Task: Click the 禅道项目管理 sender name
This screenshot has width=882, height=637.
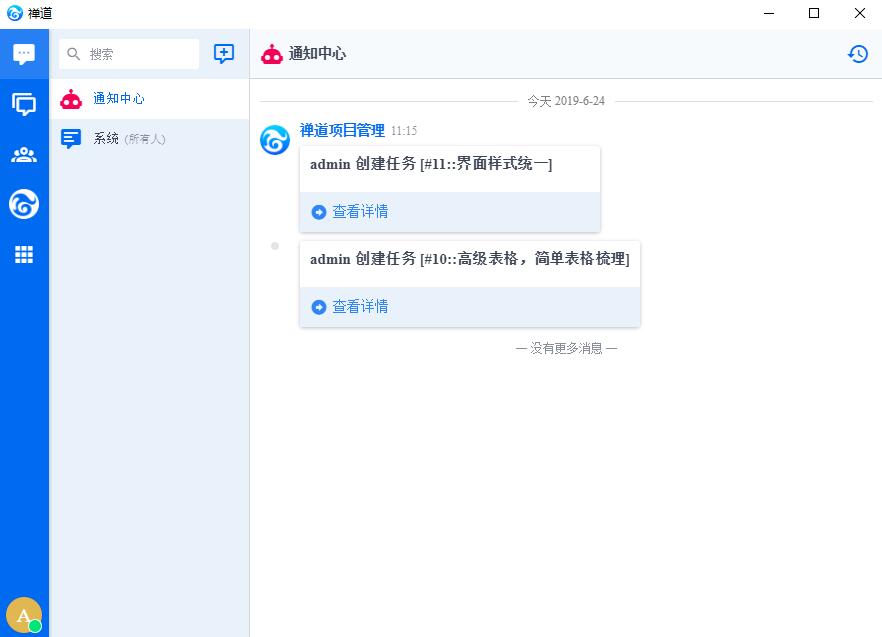Action: tap(342, 131)
